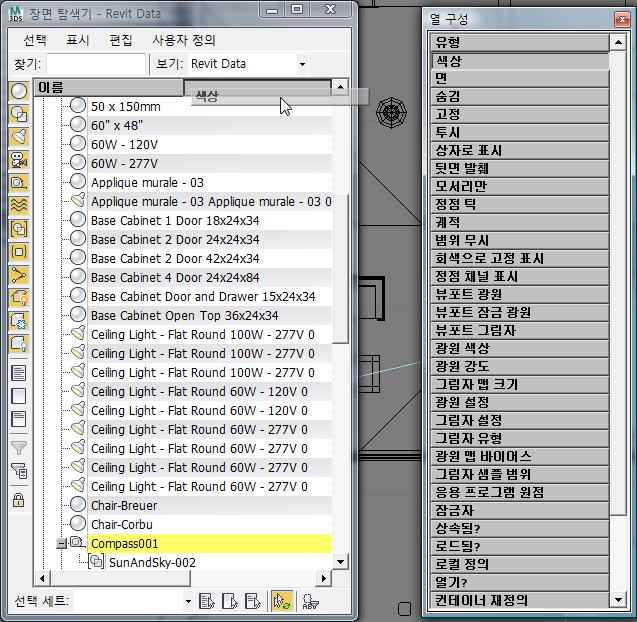Click the advanced filter icon below funnel
Screen dimensions: 637x622
[19, 470]
